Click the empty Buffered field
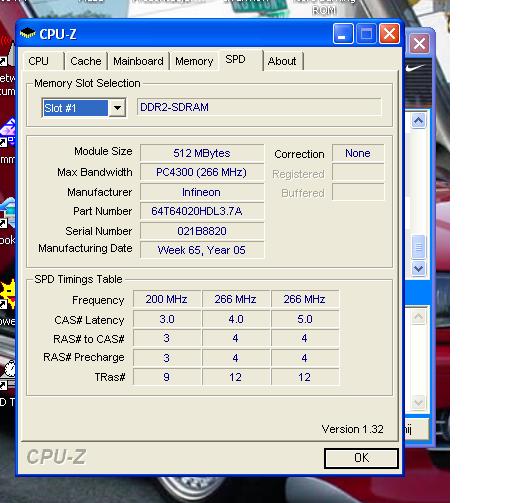This screenshot has height=503, width=512. pyautogui.click(x=358, y=192)
